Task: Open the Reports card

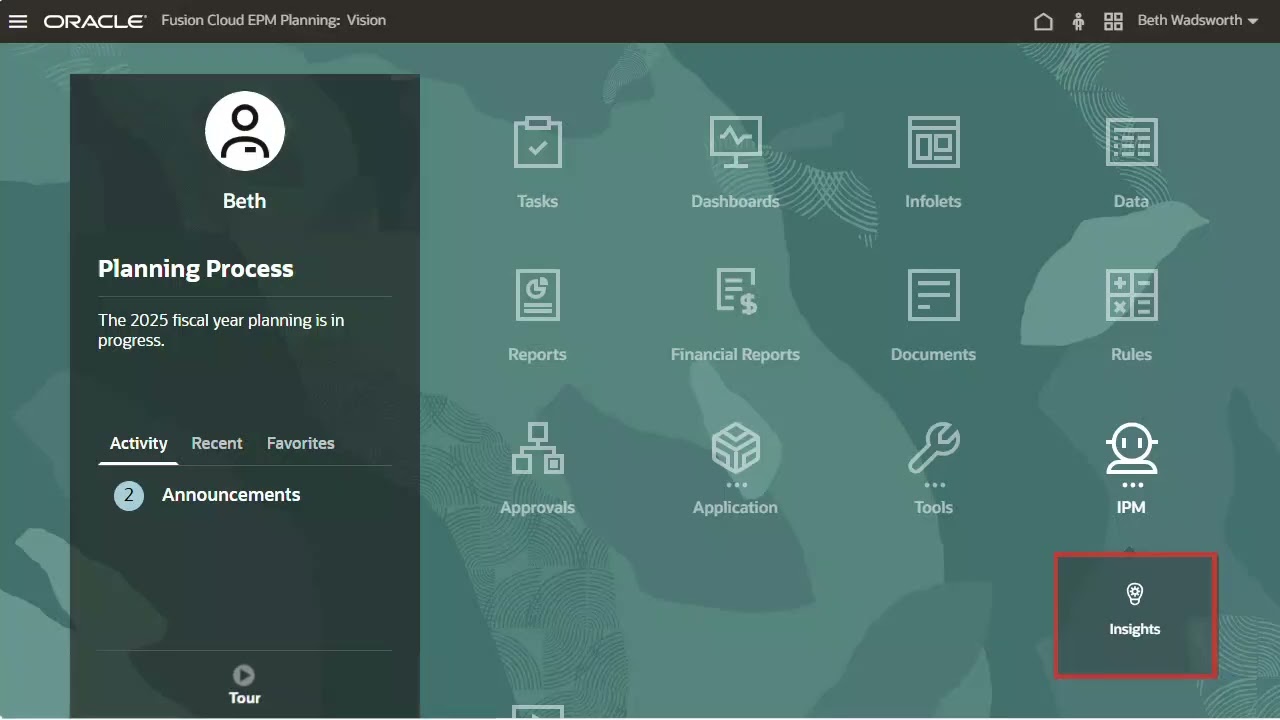Action: click(x=537, y=315)
